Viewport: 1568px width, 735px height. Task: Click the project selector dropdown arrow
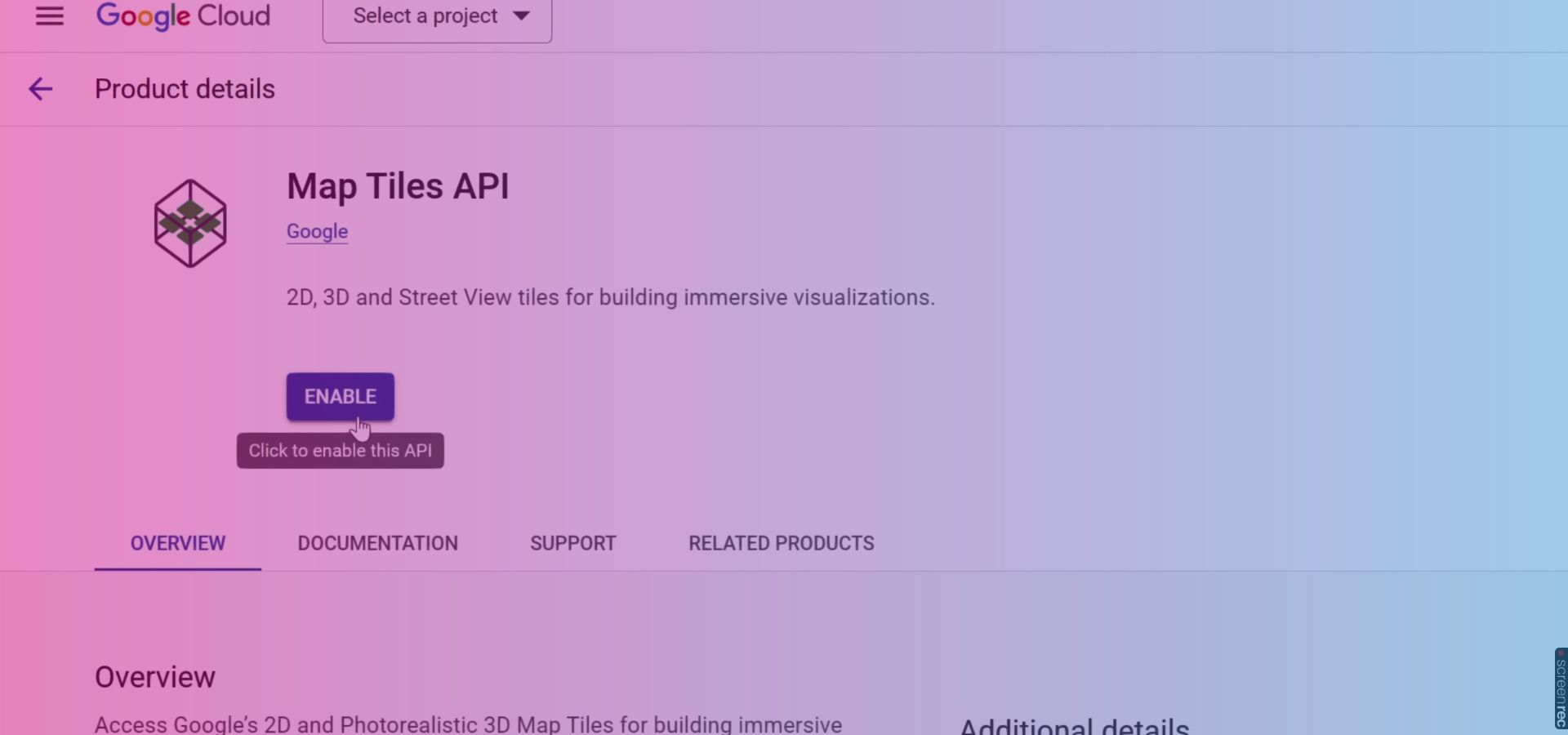pyautogui.click(x=522, y=16)
